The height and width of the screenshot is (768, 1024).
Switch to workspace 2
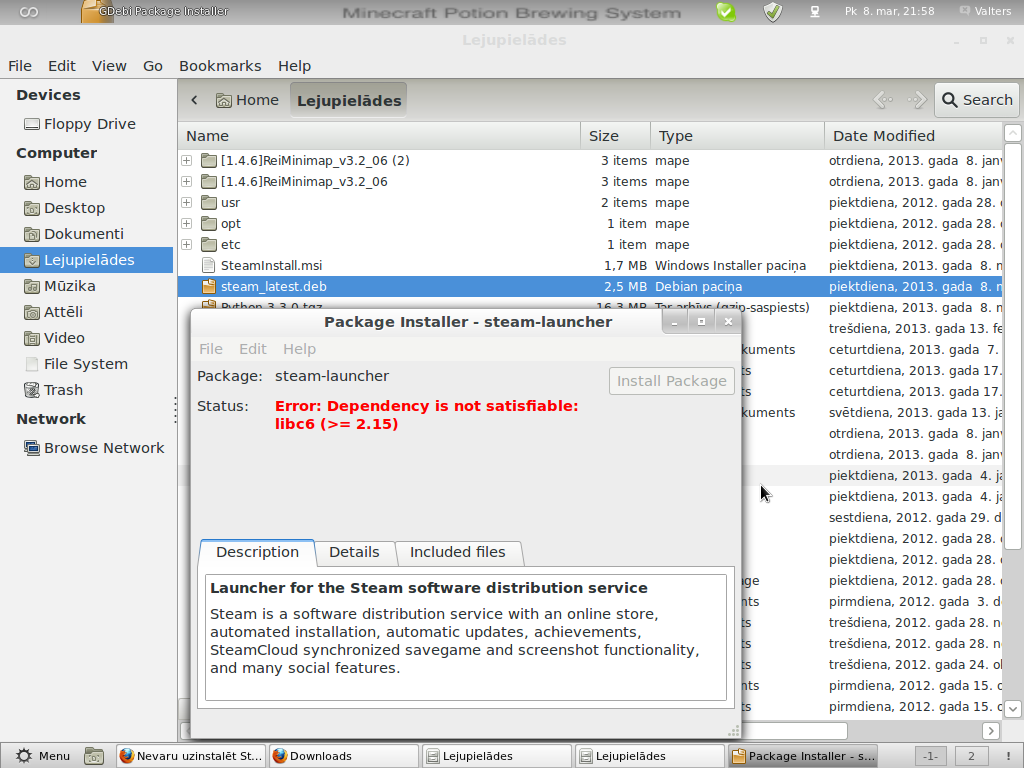[971, 756]
